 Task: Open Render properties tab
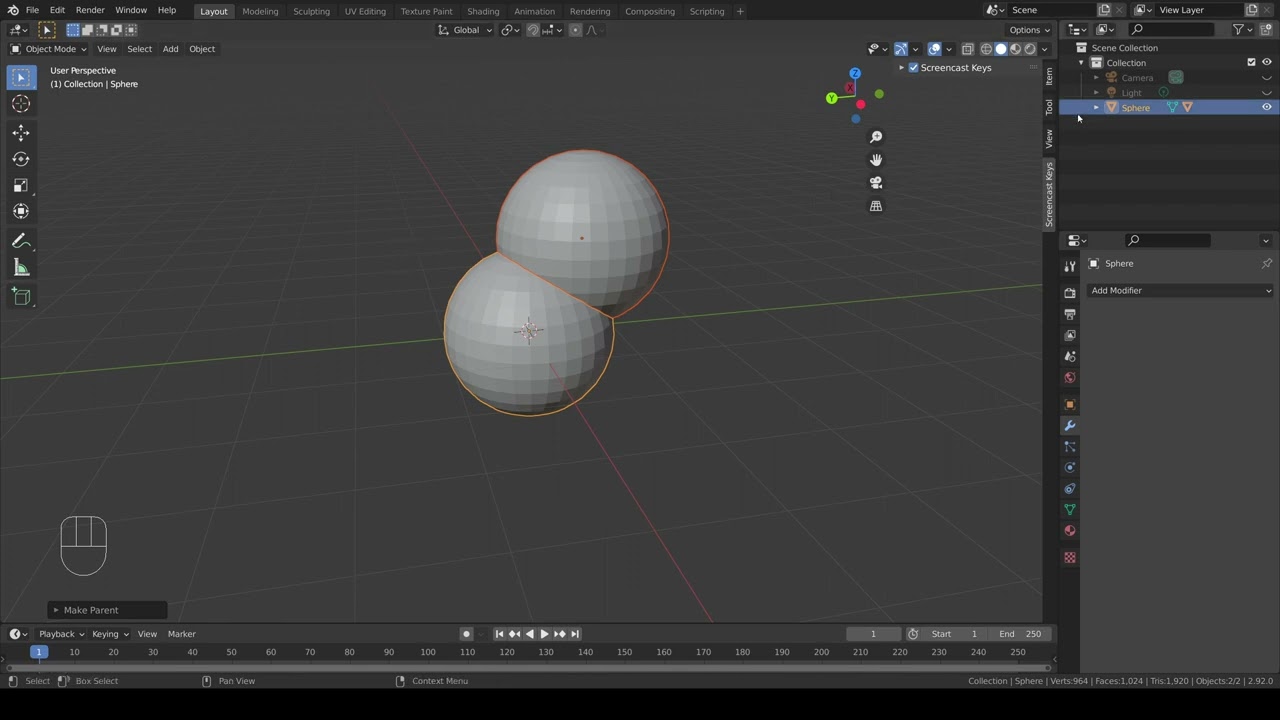tap(1070, 293)
